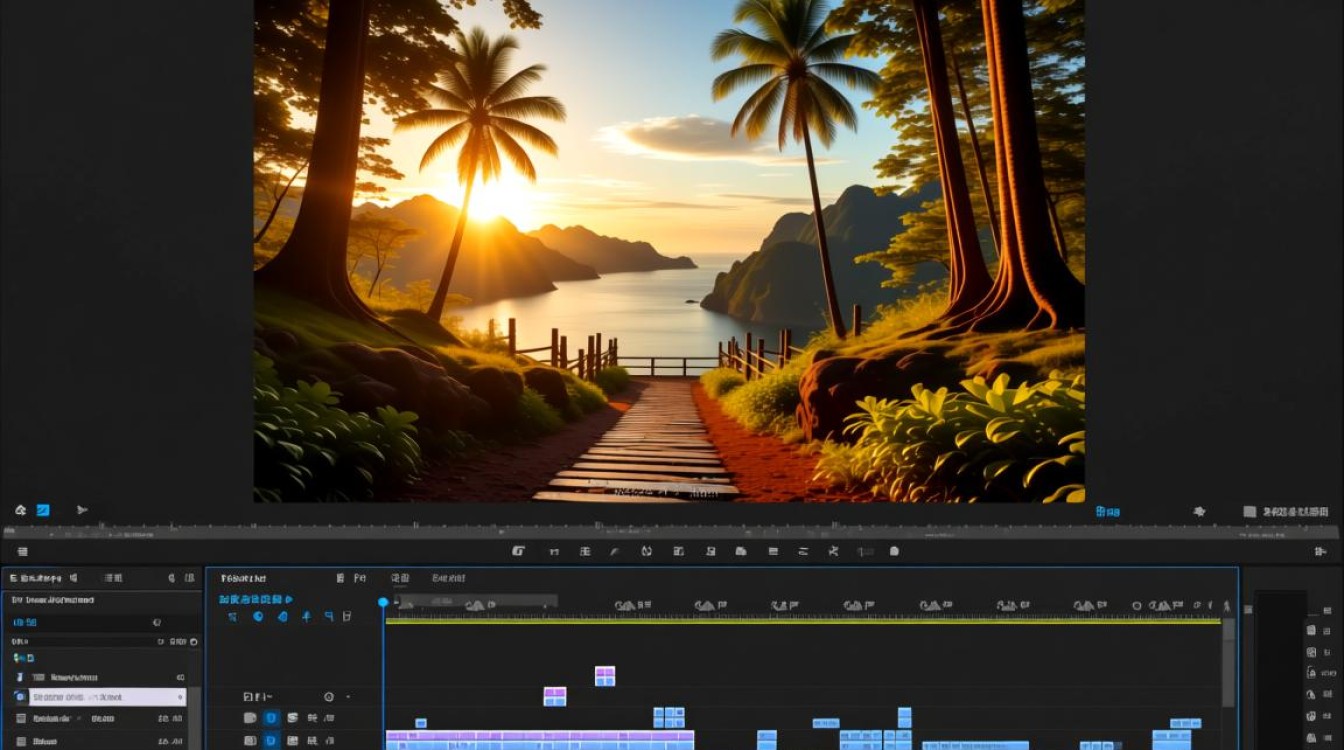Click the blue playhead handle on timeline ruler
1344x750 pixels.
click(x=382, y=602)
